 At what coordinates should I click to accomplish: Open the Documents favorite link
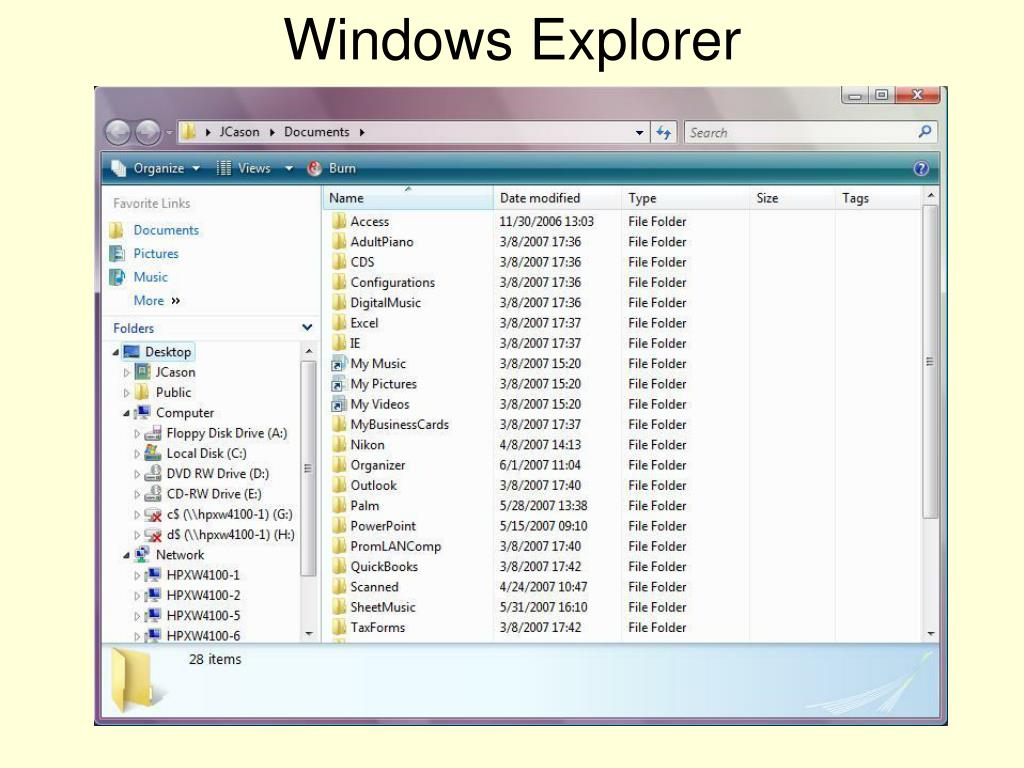(166, 230)
